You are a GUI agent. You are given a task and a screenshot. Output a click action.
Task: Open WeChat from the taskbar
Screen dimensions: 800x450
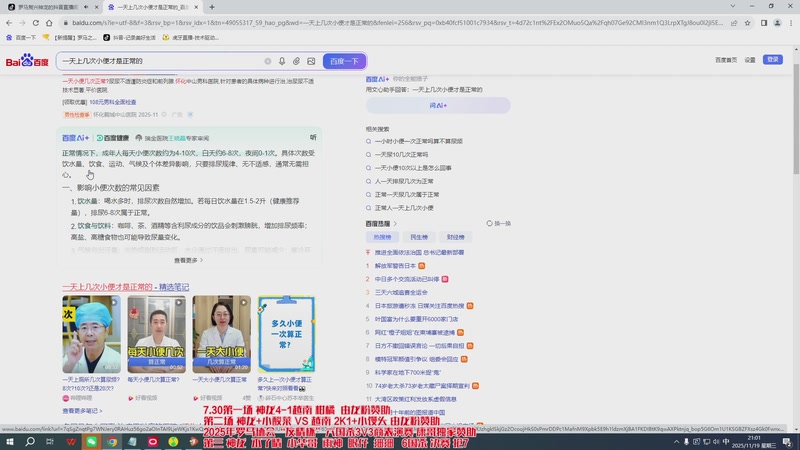coord(91,441)
